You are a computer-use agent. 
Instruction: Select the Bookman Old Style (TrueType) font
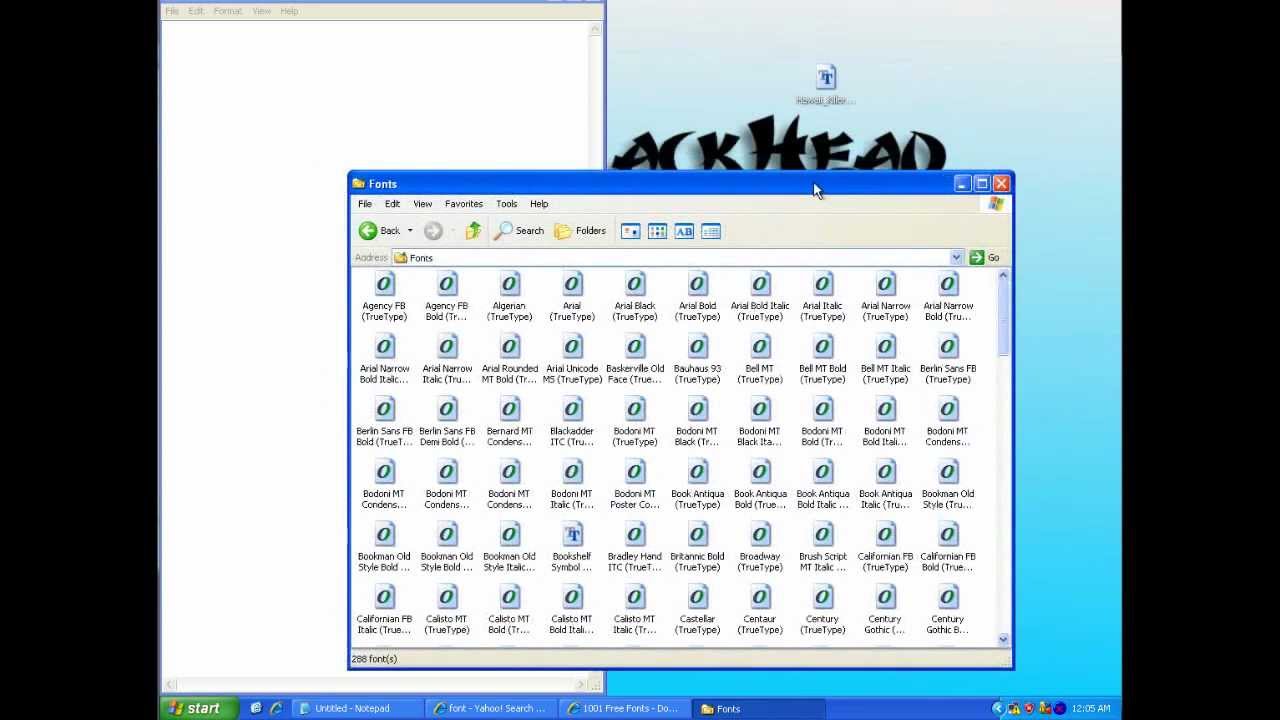(x=948, y=485)
